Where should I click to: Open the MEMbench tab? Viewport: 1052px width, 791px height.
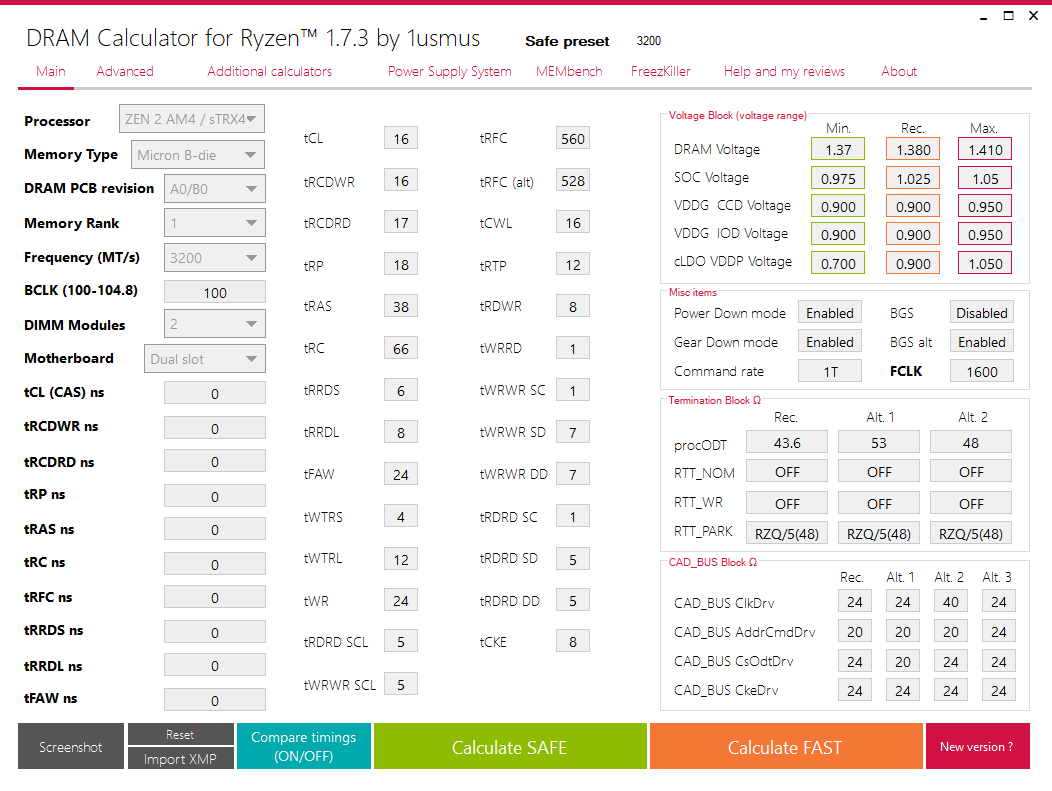pyautogui.click(x=569, y=71)
